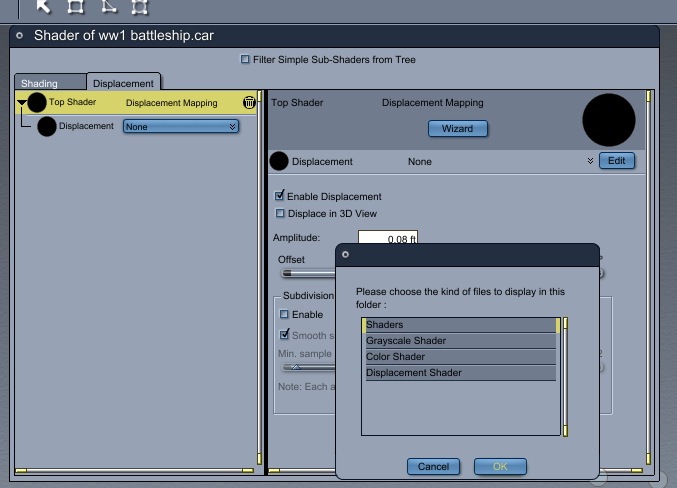The height and width of the screenshot is (488, 677).
Task: Toggle Filter Simple Sub-Shaders from Tree
Action: tap(246, 60)
